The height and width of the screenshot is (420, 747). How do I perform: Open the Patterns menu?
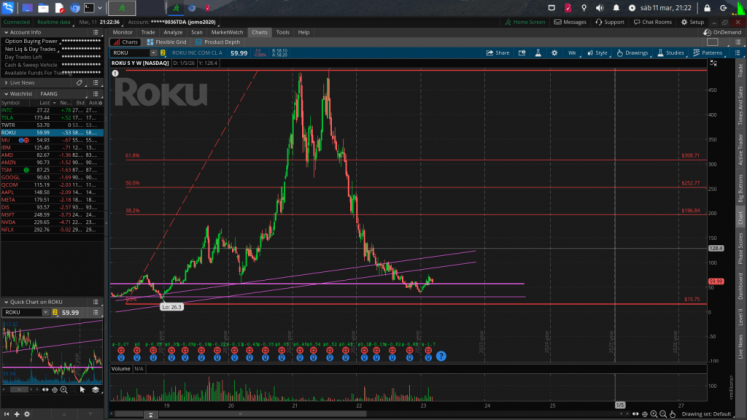tap(708, 53)
